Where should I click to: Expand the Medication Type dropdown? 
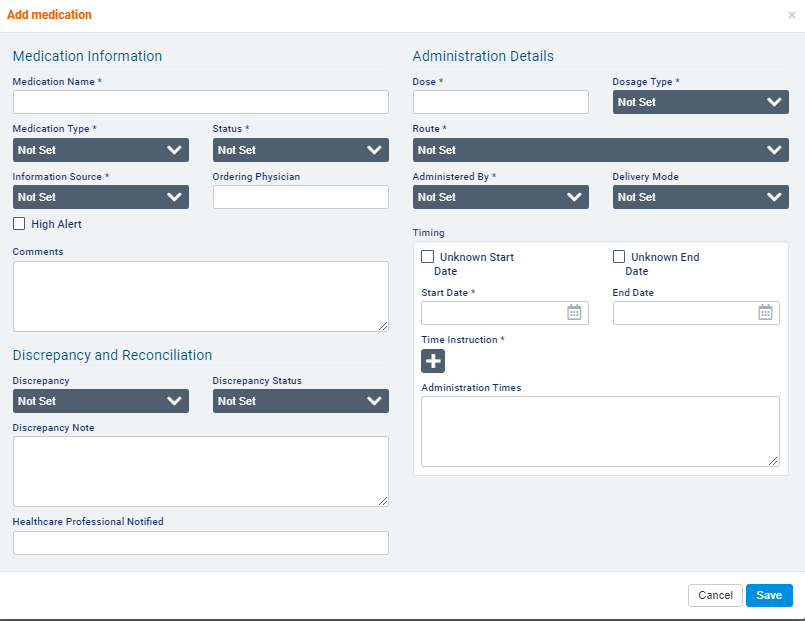(100, 150)
